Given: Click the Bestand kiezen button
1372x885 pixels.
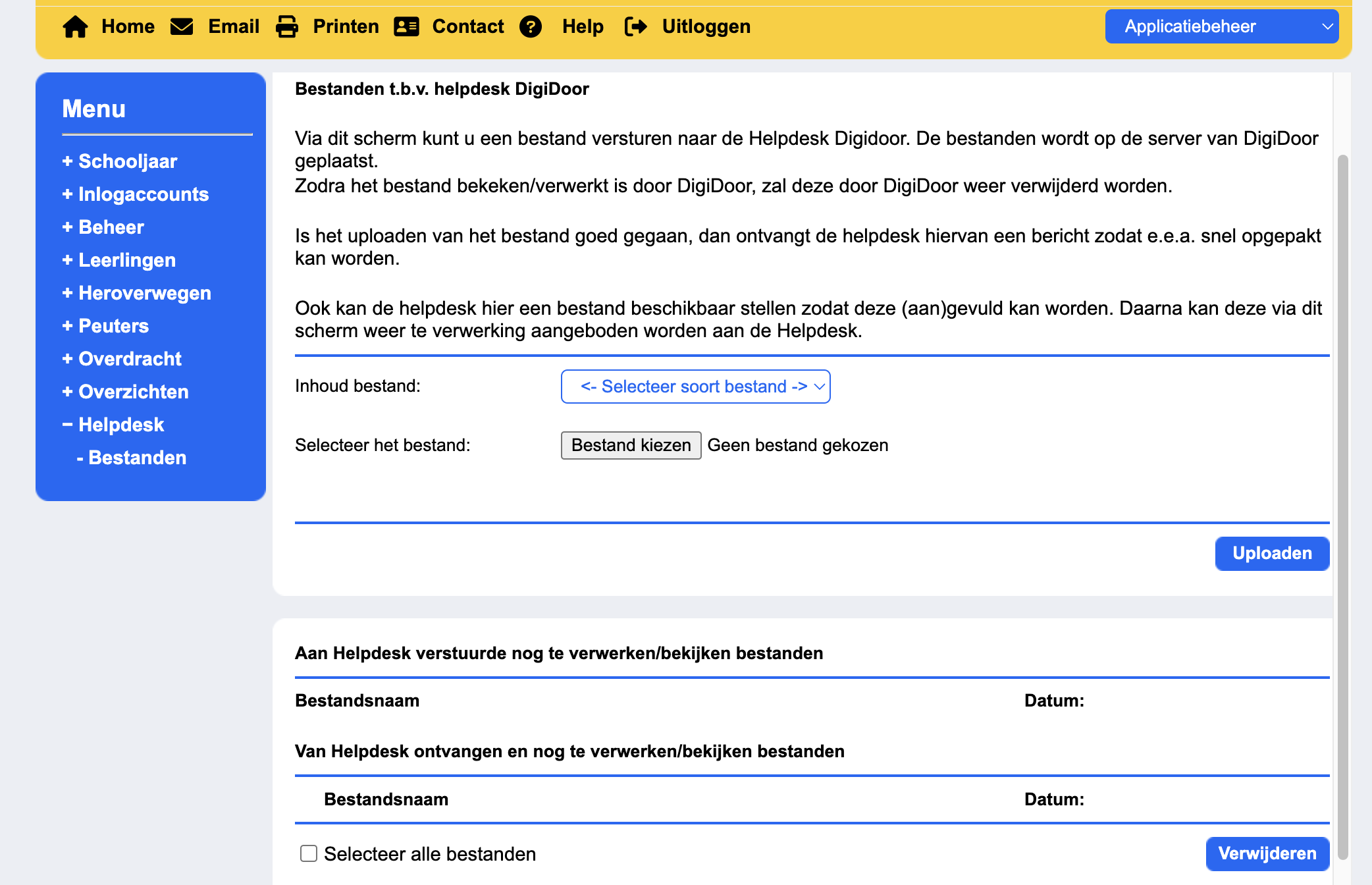Looking at the screenshot, I should [631, 446].
